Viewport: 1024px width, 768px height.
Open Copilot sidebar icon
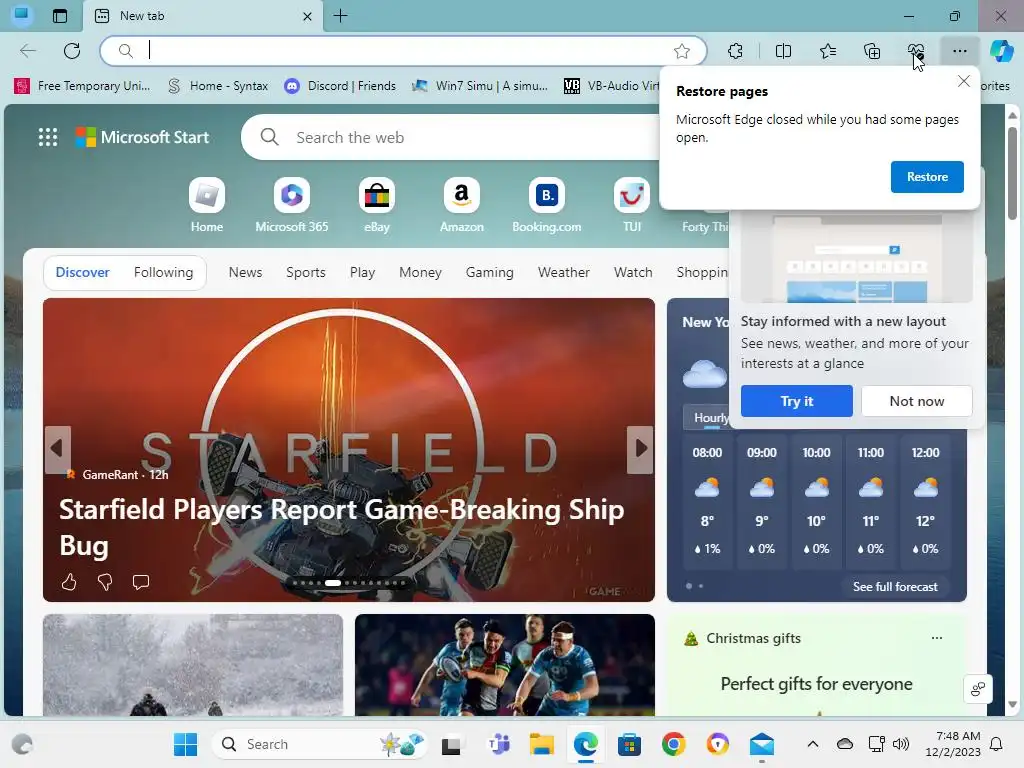point(1002,51)
